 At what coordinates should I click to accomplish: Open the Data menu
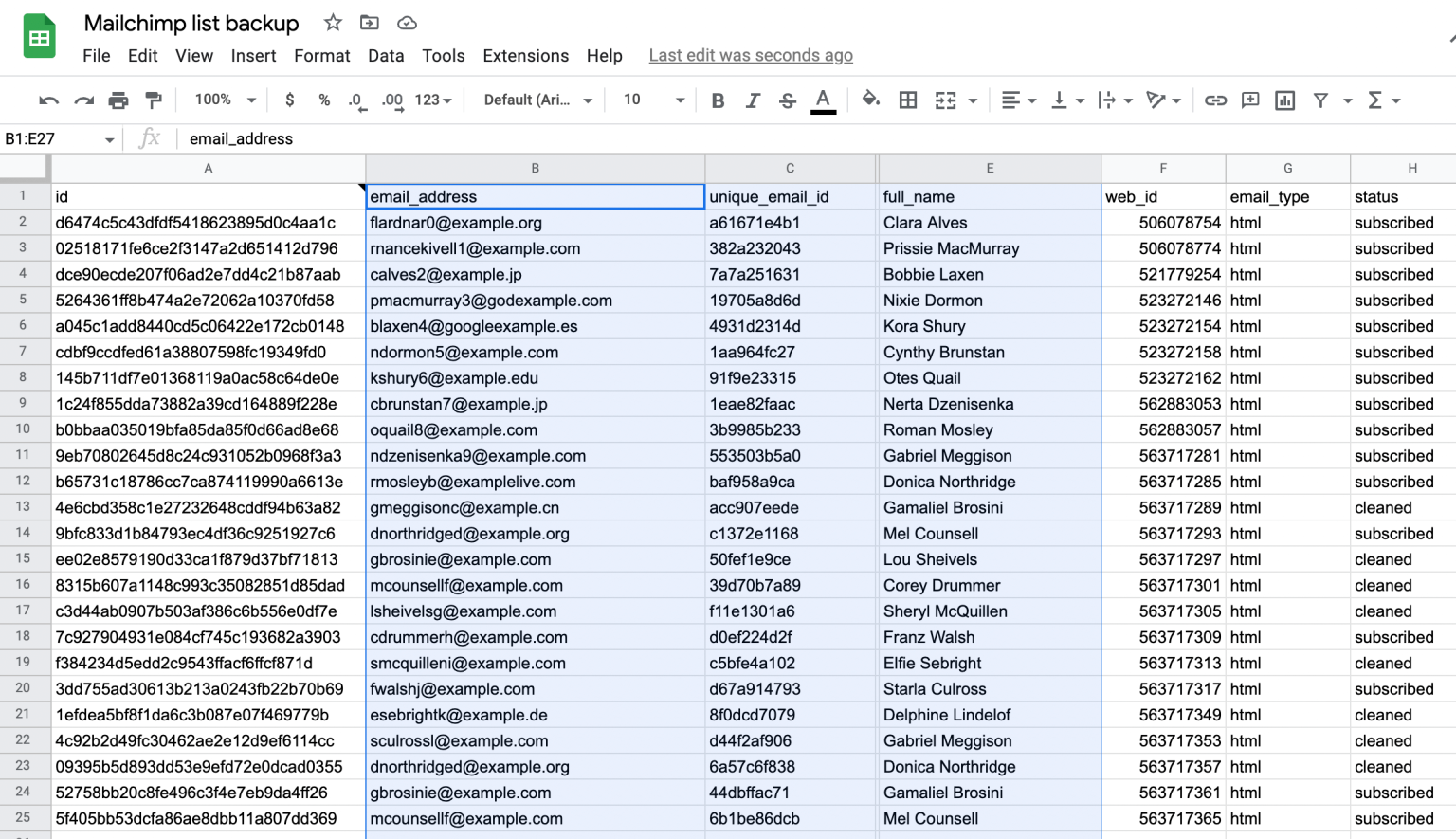click(386, 55)
